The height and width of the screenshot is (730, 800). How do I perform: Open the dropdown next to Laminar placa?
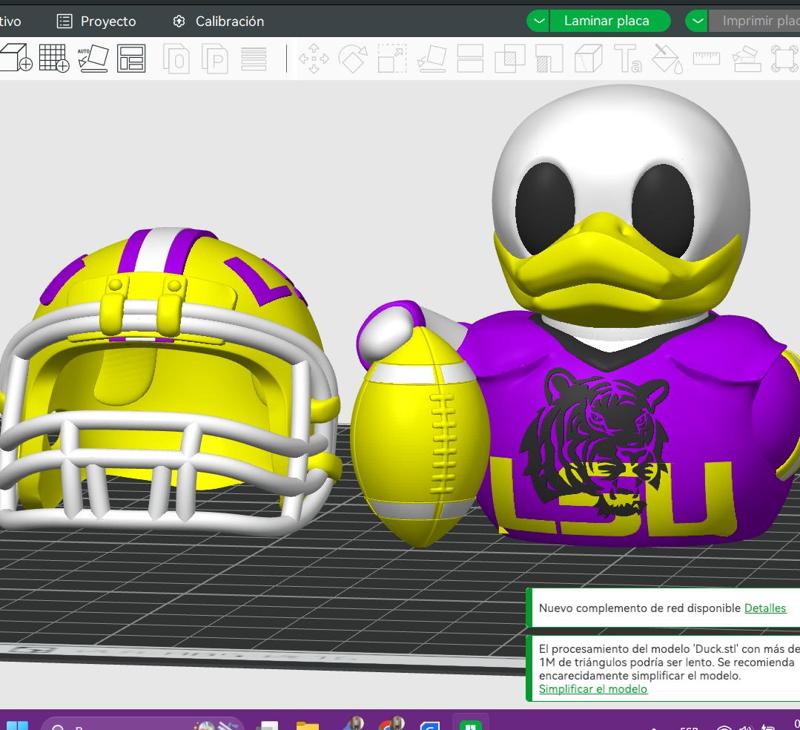(539, 20)
